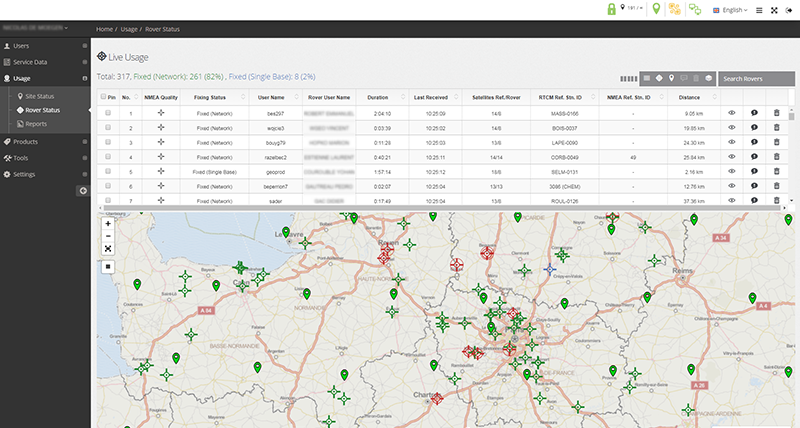
Task: Toggle the eye icon for row 4
Action: tap(731, 157)
